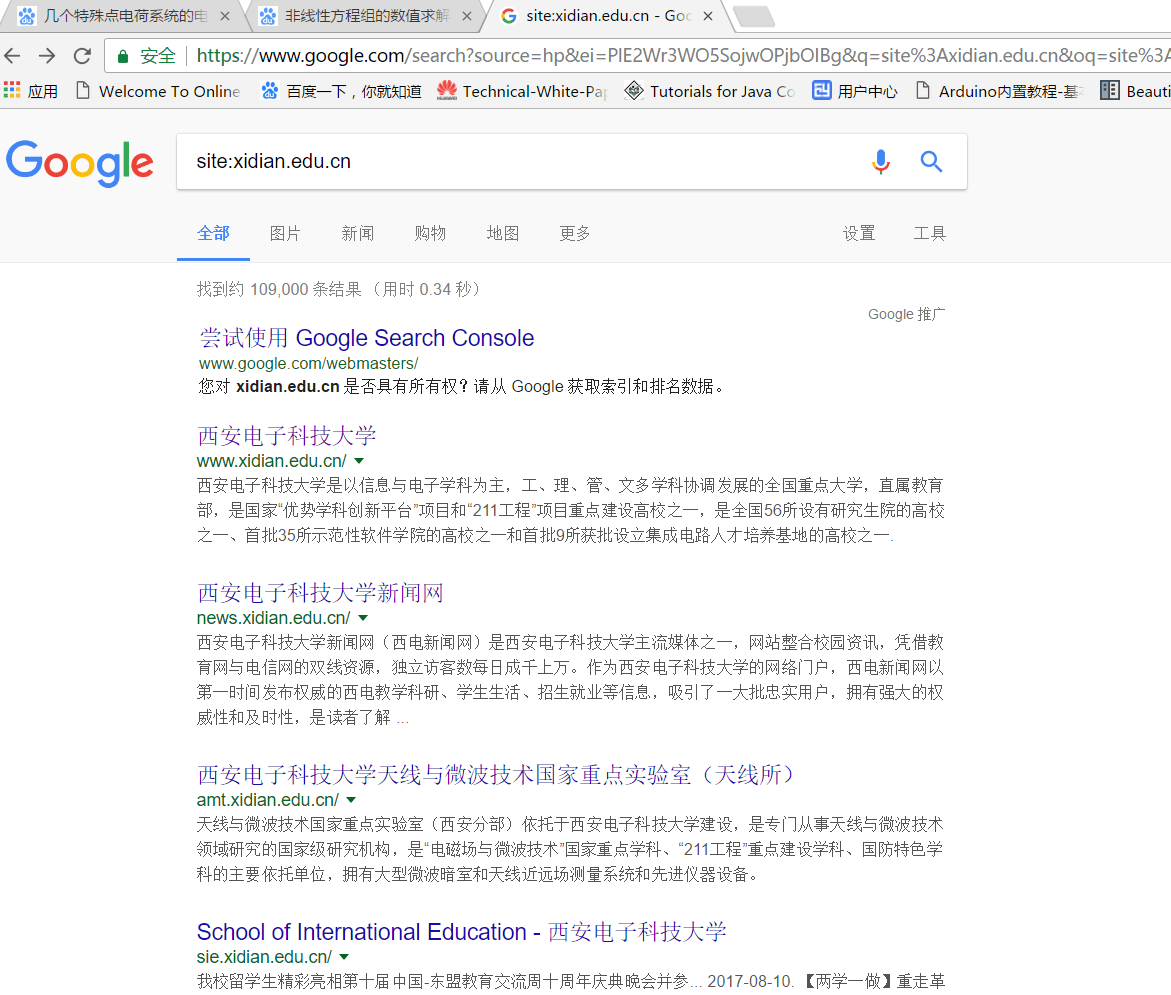This screenshot has height=995, width=1171.
Task: Expand dropdown arrow next to sie.xidian.edu.cn/
Action: (x=344, y=956)
